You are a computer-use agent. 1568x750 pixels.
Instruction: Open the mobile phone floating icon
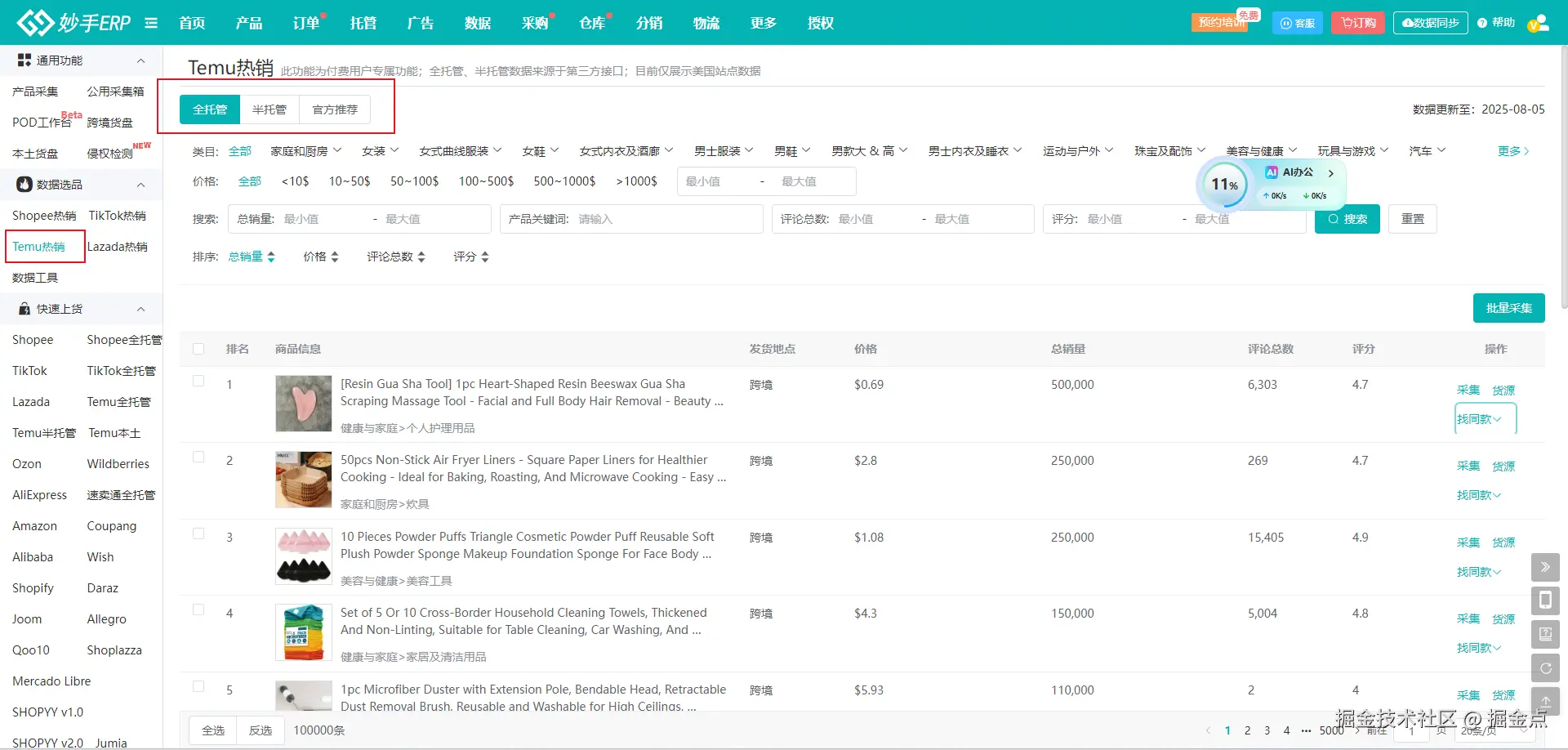tap(1545, 600)
